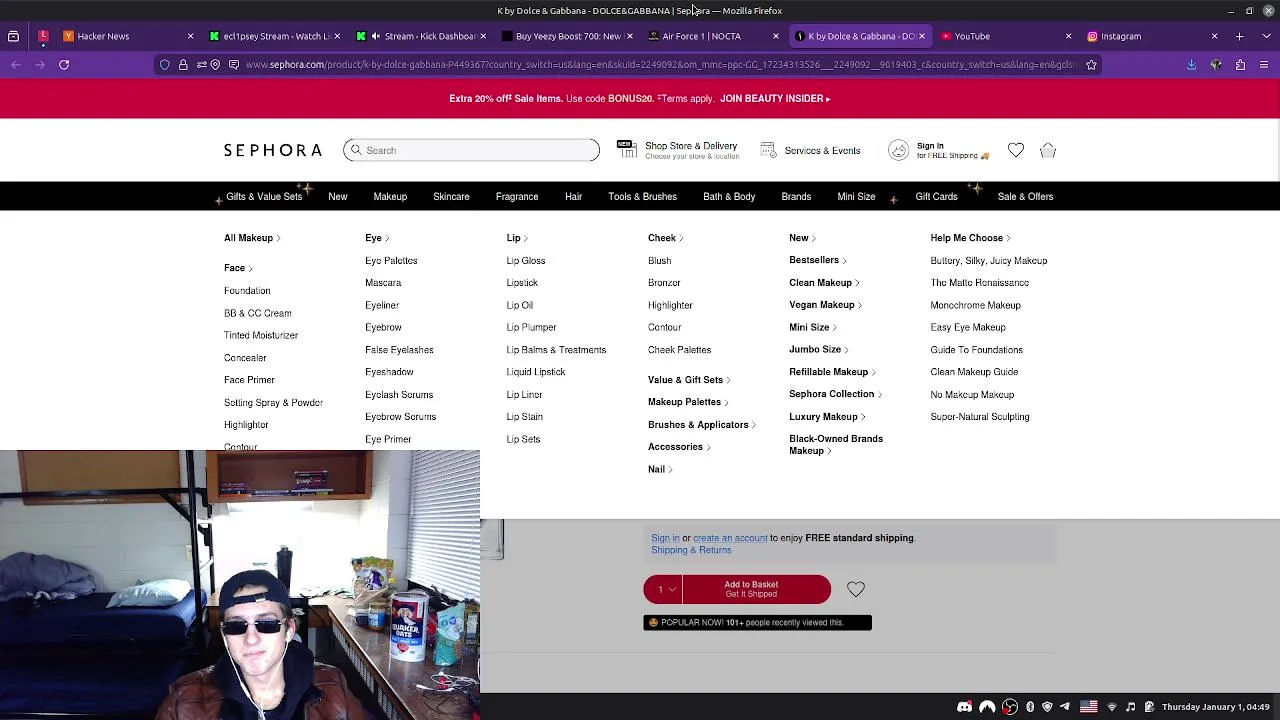The height and width of the screenshot is (720, 1280).
Task: Expand the All Makeup category
Action: point(252,238)
